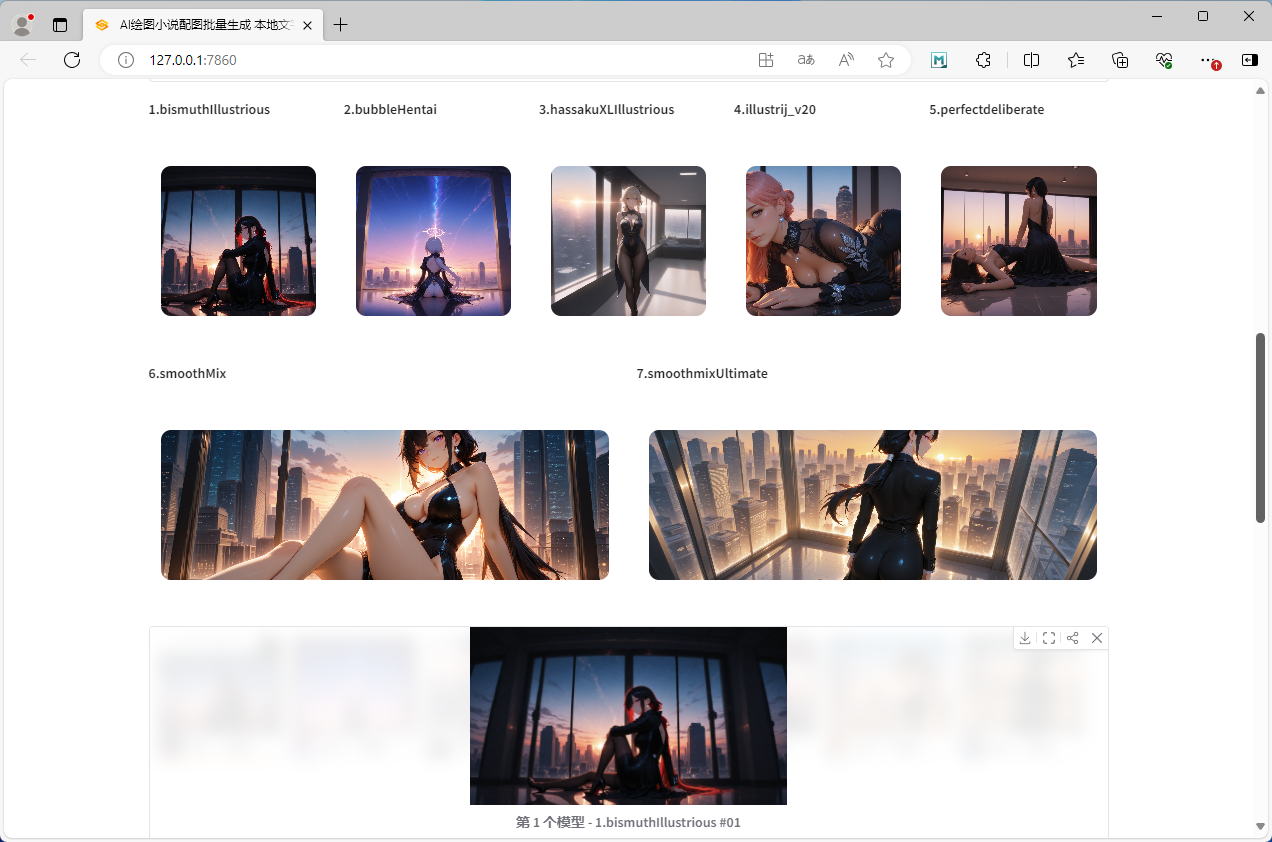Toggle split screen view
The image size is (1272, 842).
tap(1032, 60)
